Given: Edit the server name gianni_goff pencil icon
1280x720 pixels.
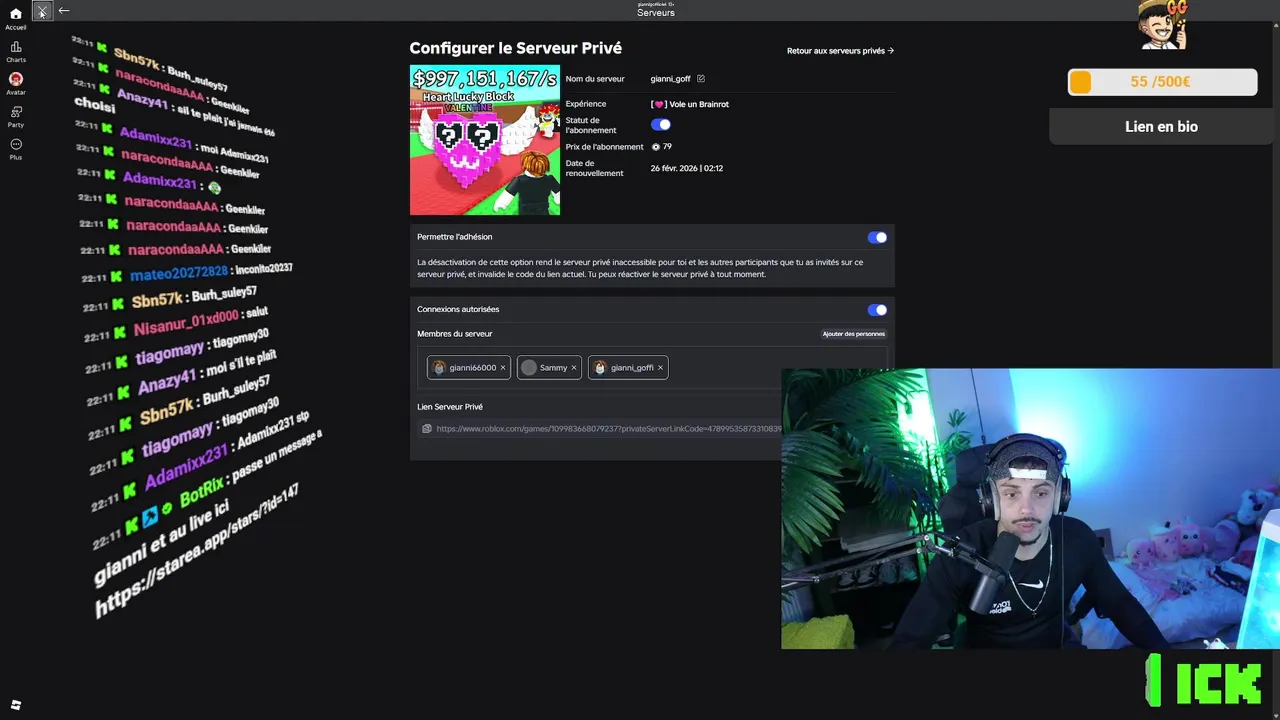Looking at the screenshot, I should [x=701, y=78].
